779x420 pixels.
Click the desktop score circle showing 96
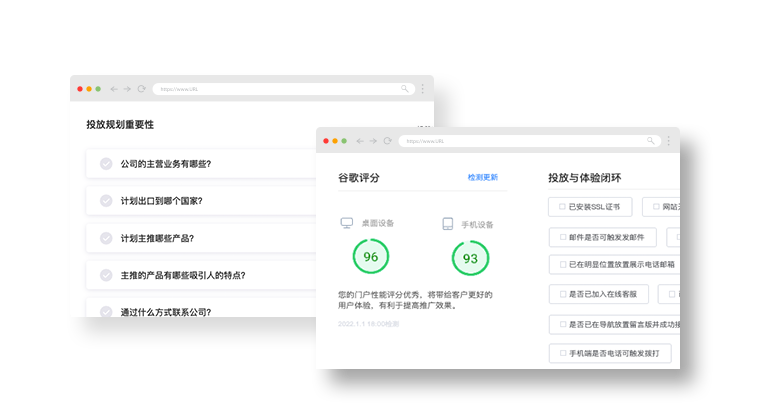(371, 256)
